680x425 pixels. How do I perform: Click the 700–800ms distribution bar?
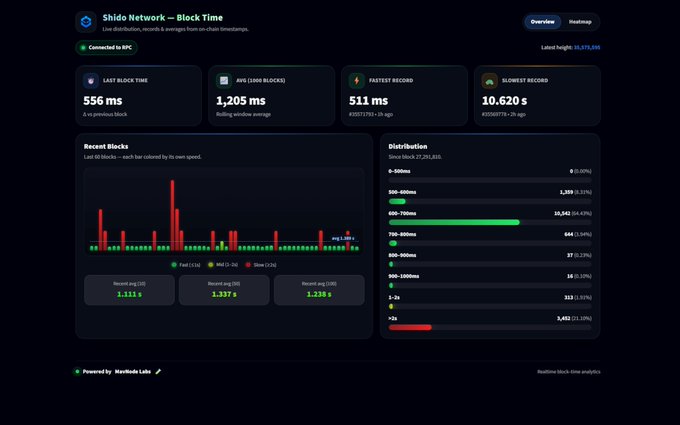point(490,243)
